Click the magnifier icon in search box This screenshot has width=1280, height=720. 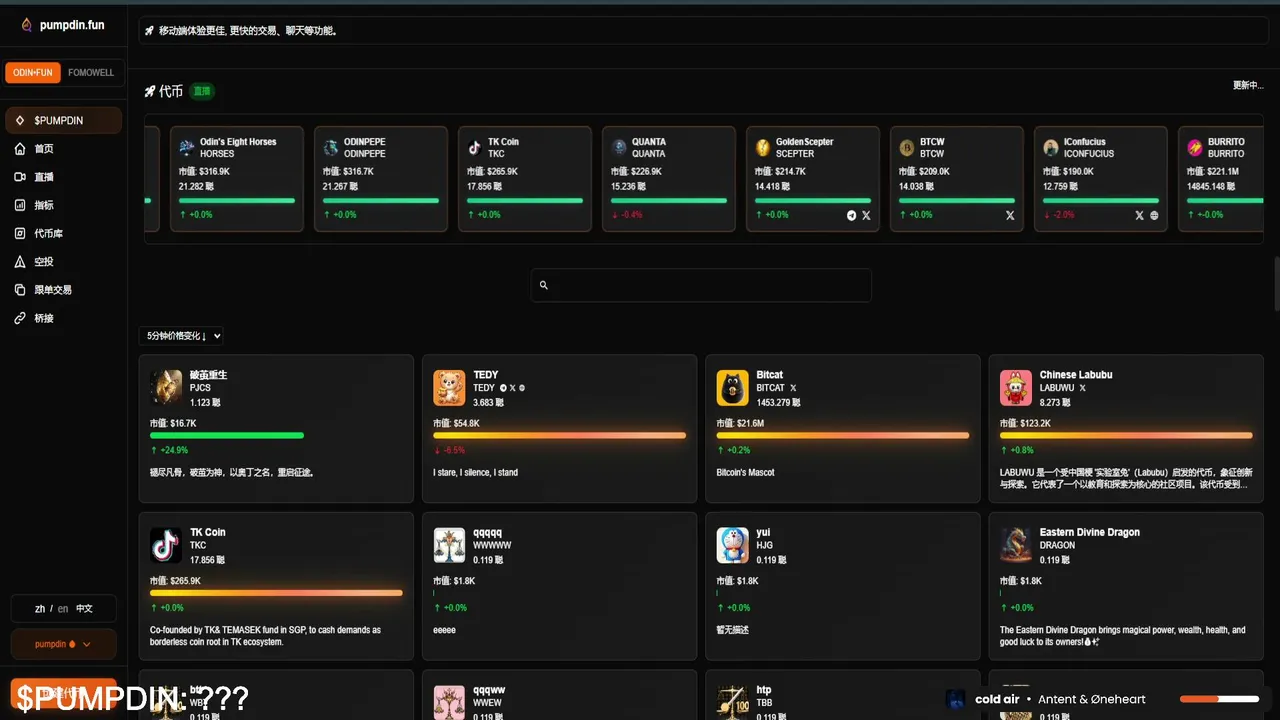click(x=544, y=285)
